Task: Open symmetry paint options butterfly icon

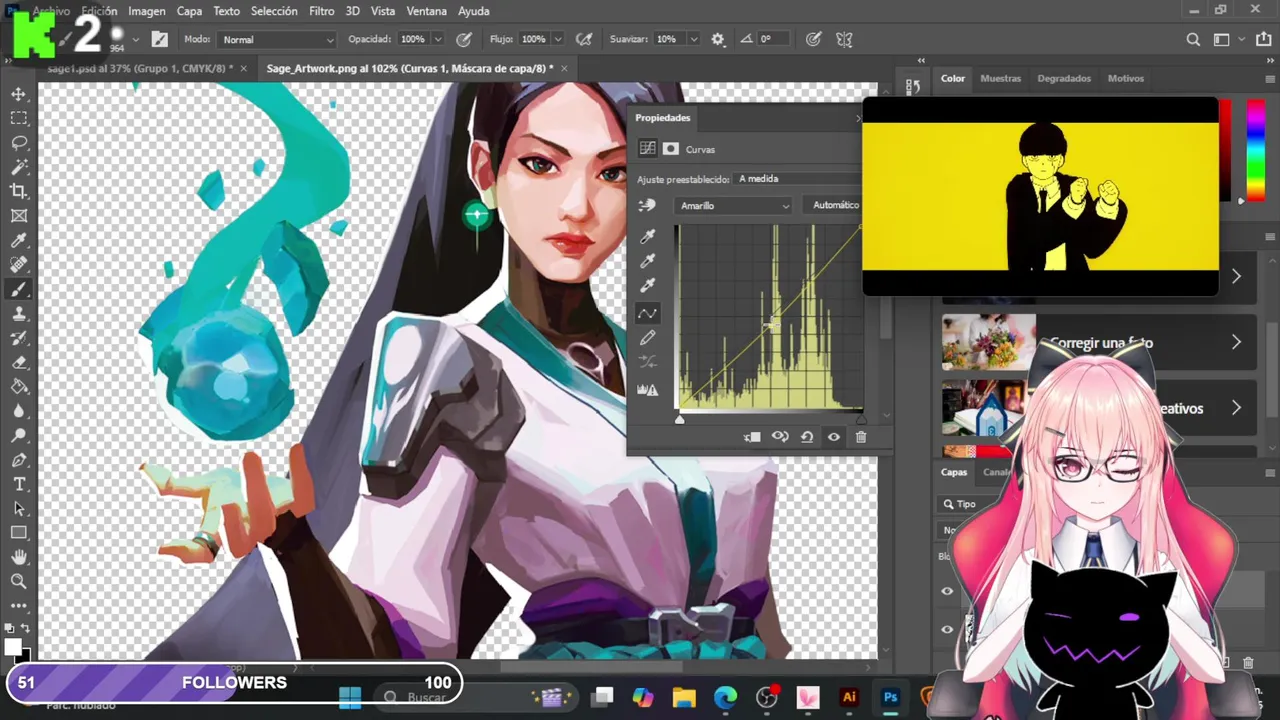Action: coord(845,39)
